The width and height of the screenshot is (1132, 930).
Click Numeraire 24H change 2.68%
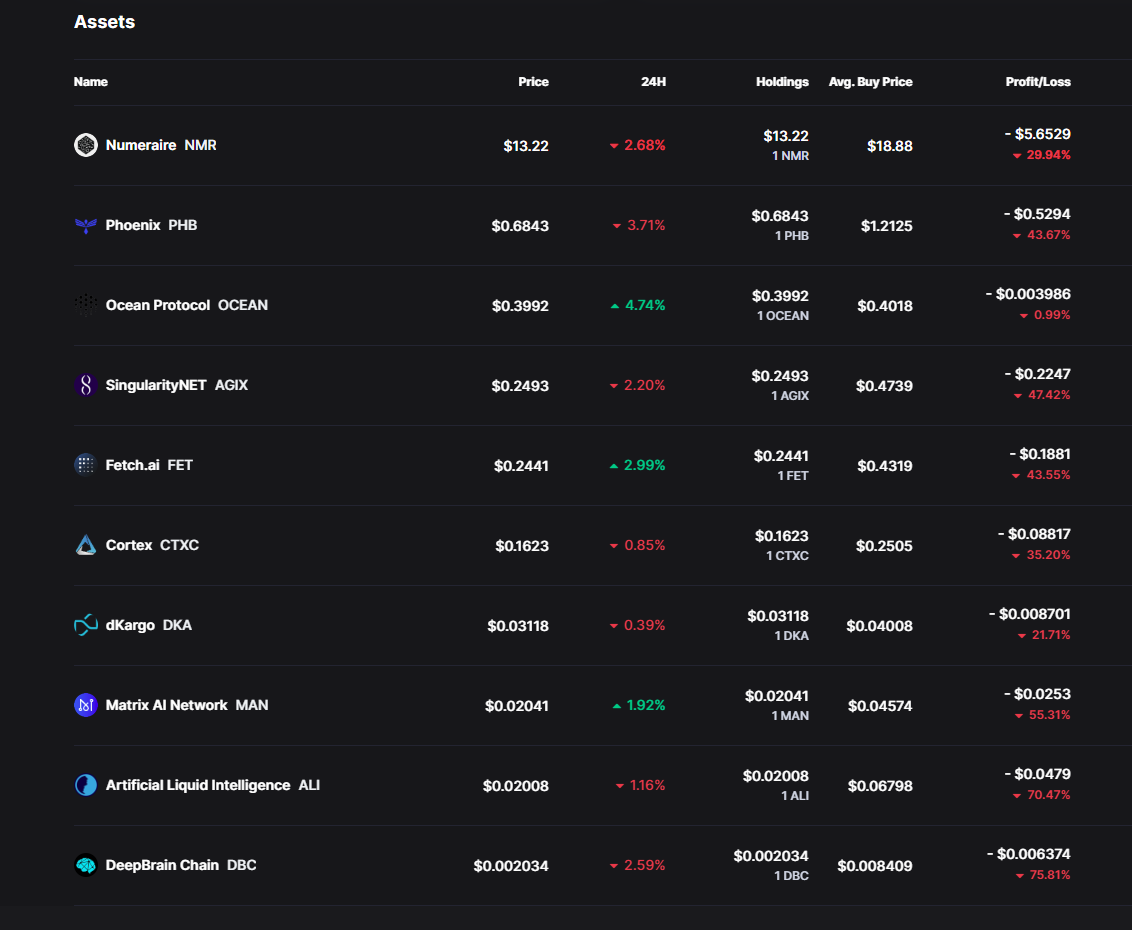(637, 145)
